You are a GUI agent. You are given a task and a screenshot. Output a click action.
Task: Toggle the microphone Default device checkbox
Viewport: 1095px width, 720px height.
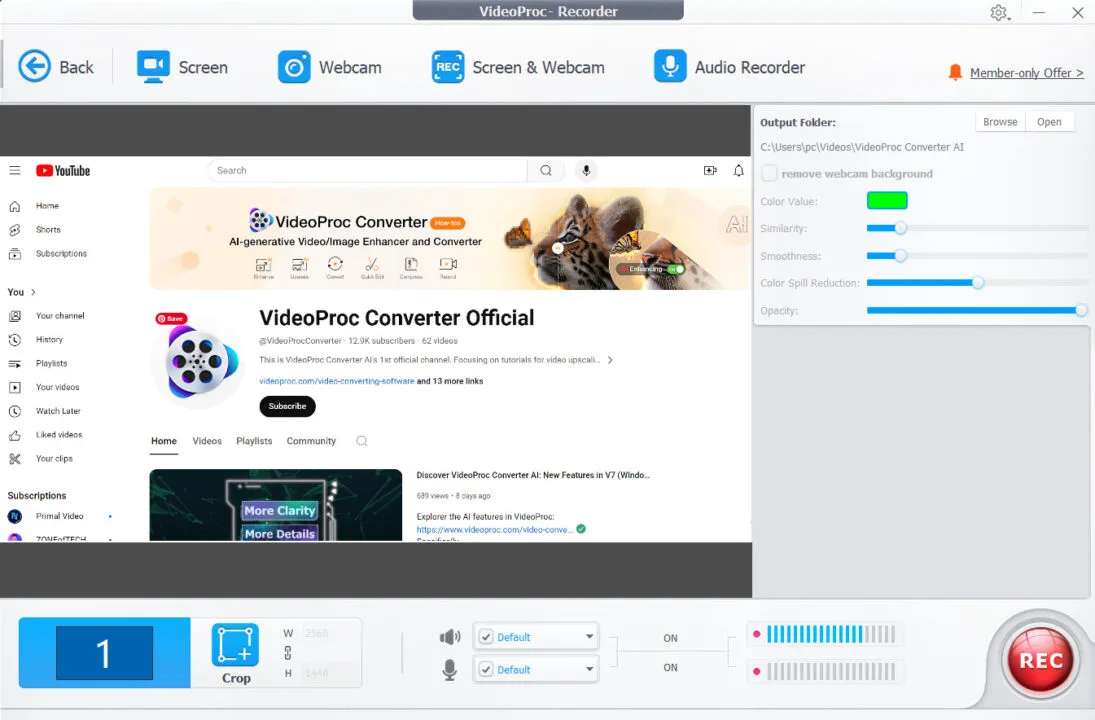click(x=486, y=670)
